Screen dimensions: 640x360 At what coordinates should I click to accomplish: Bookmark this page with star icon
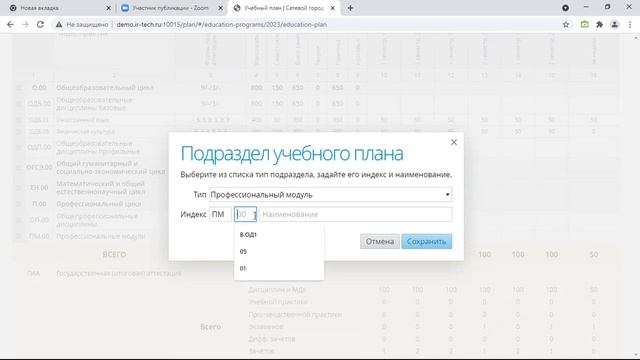coord(566,24)
